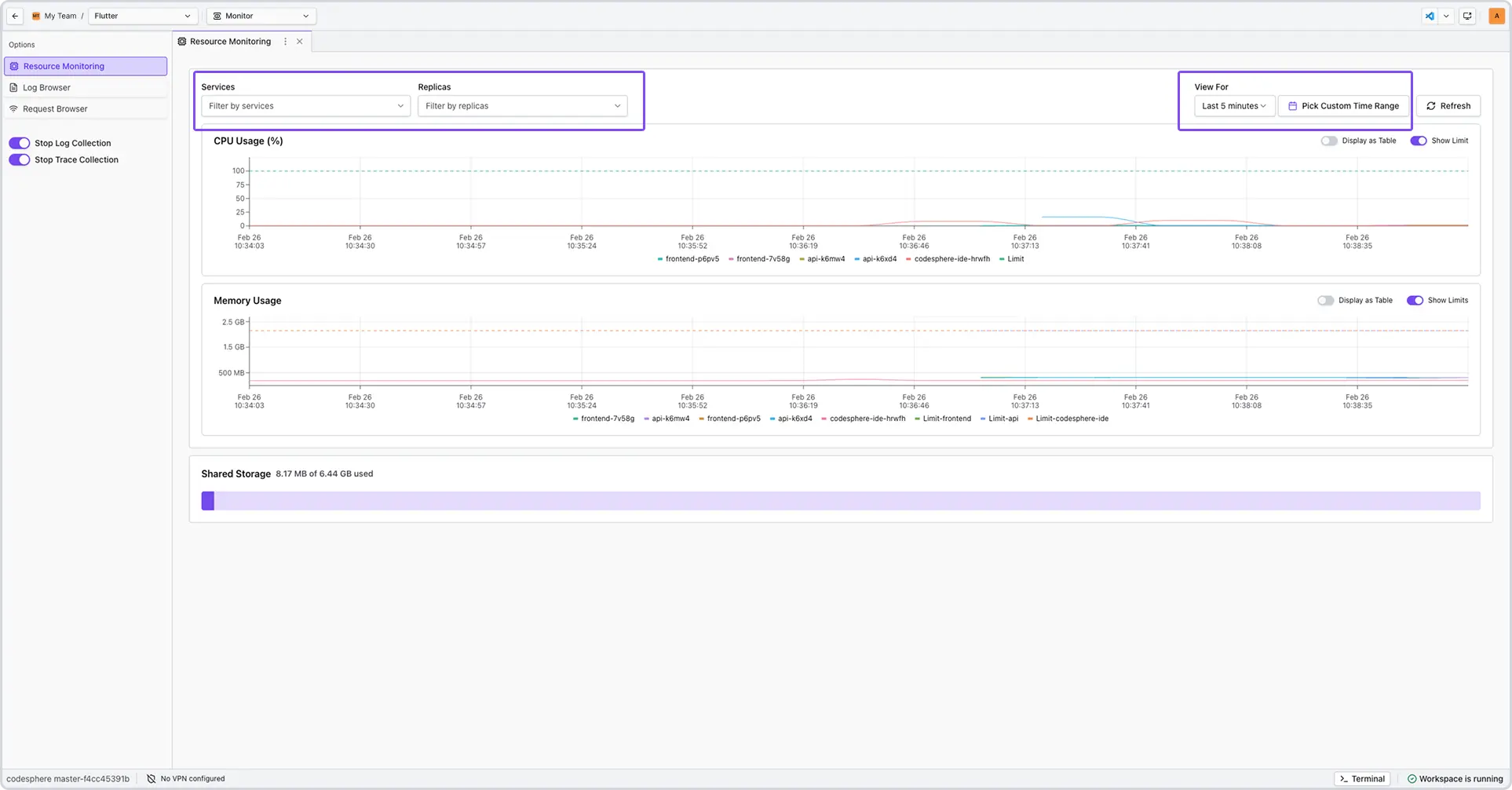Disable Show Limits for Memory Usage
This screenshot has width=1512, height=790.
[x=1415, y=300]
